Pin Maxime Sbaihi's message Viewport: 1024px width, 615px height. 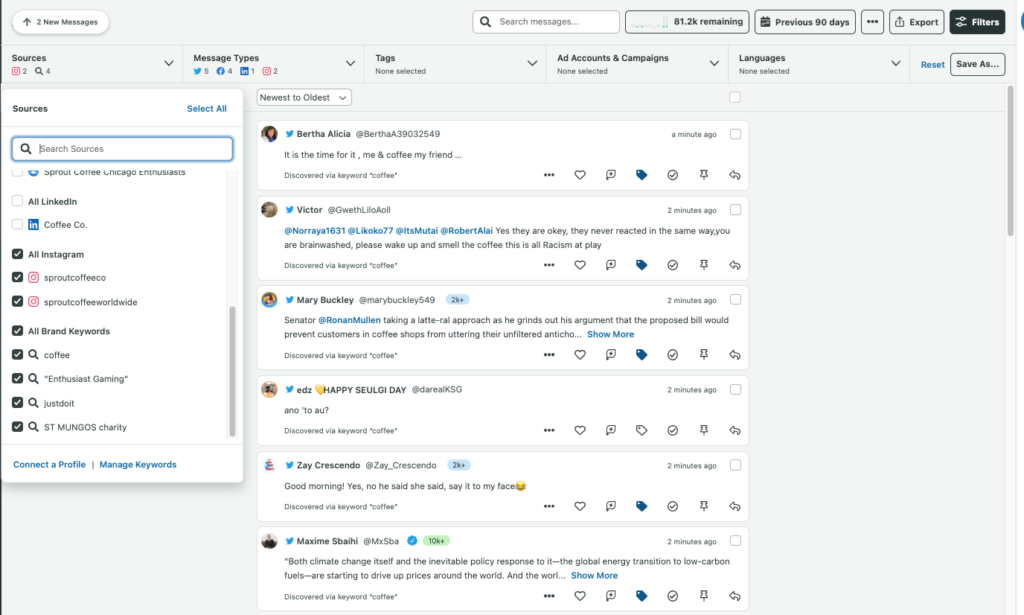704,596
